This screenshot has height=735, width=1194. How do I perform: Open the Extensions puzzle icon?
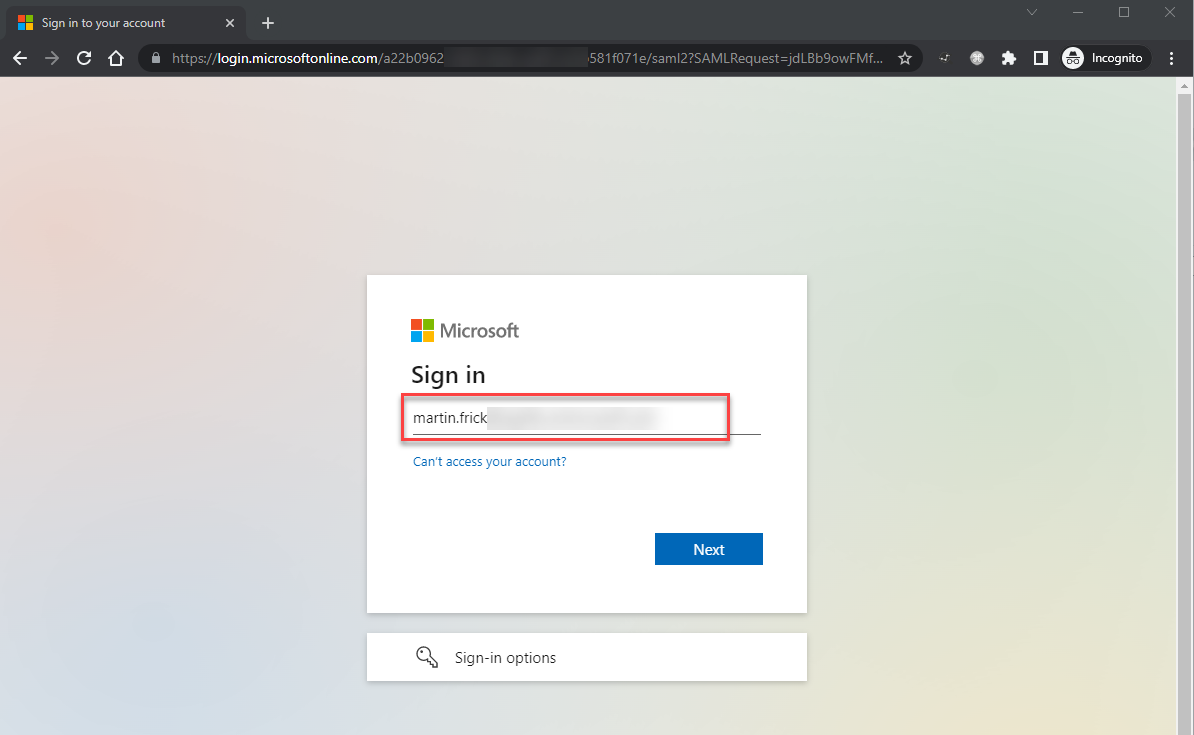tap(1008, 58)
